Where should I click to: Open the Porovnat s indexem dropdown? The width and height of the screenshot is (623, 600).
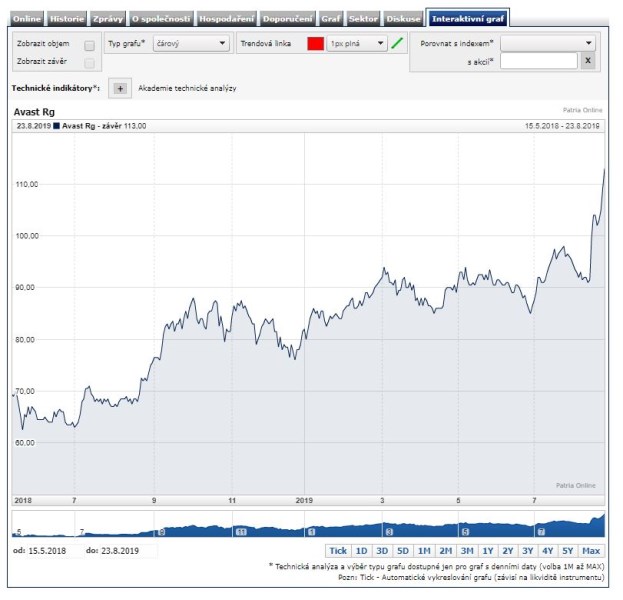(x=548, y=44)
